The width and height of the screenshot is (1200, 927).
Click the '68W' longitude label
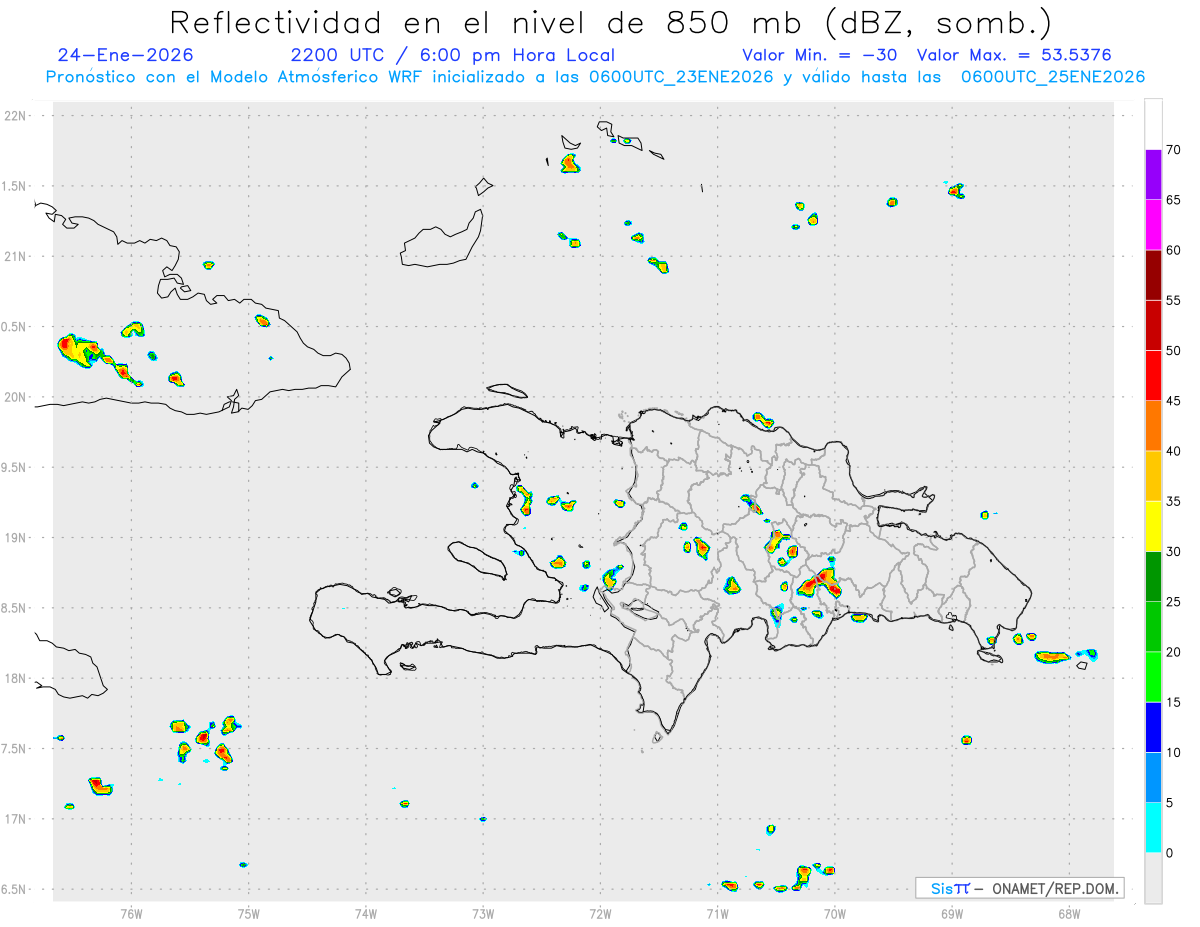click(x=1069, y=913)
